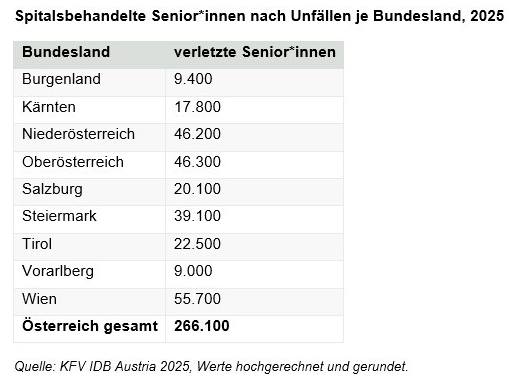Screen dimensions: 519x391
Task: Click the value 9.400 for Burgenland
Action: point(193,79)
